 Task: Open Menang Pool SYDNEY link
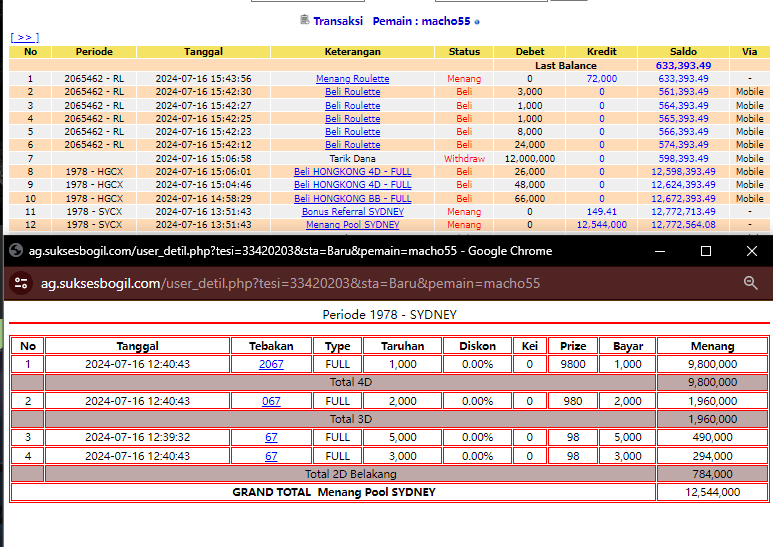(352, 225)
